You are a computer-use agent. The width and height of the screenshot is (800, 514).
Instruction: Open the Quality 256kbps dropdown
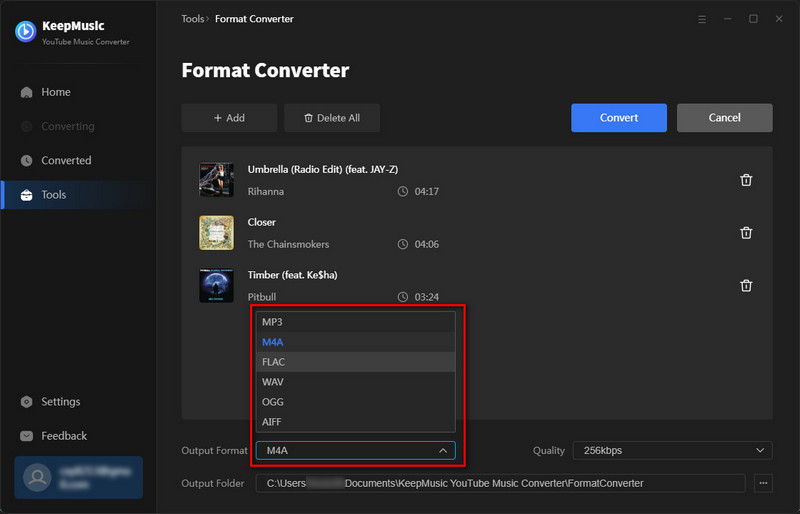(672, 451)
